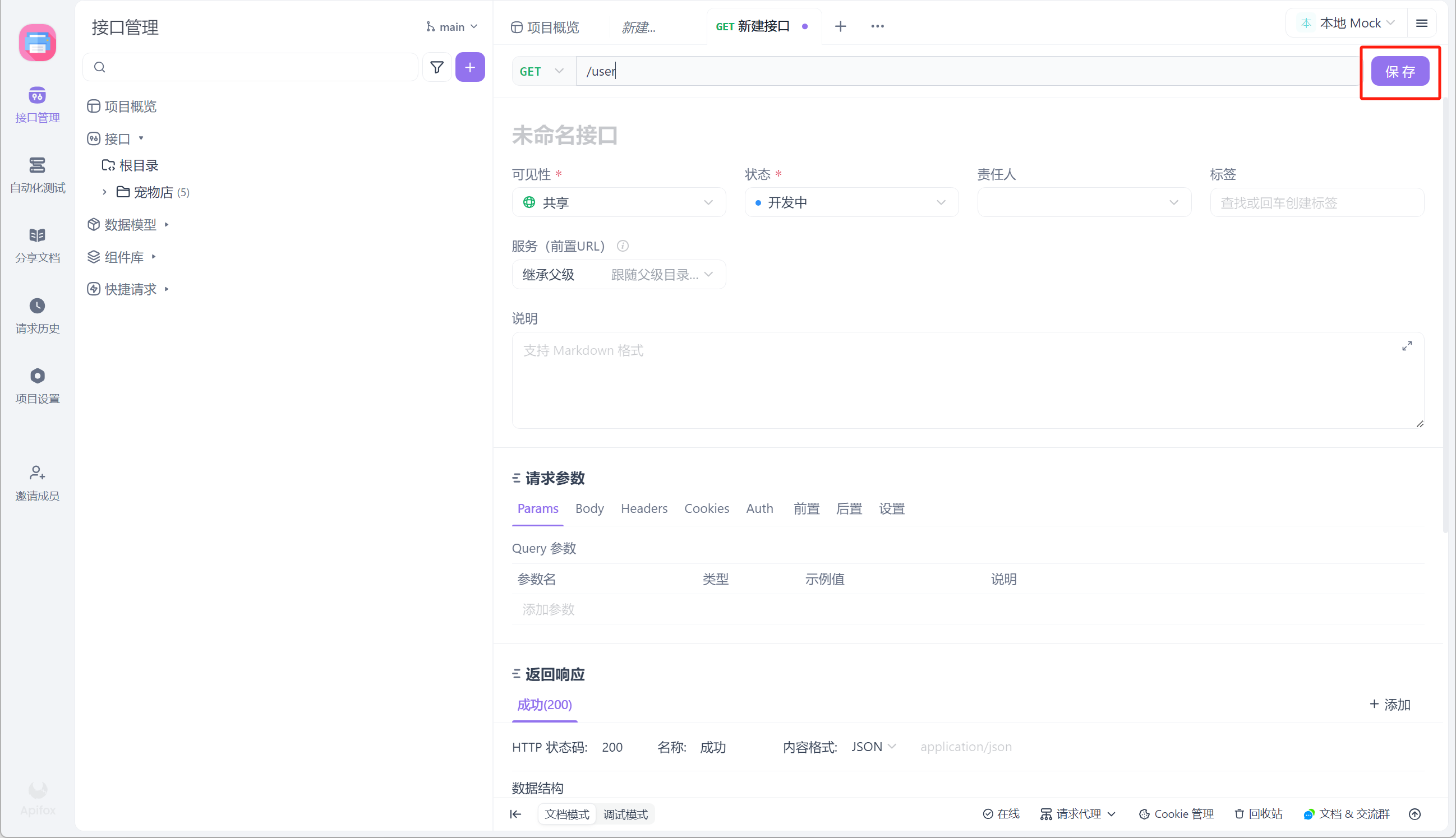1456x838 pixels.
Task: Open the 项目概览 tab
Action: click(545, 27)
